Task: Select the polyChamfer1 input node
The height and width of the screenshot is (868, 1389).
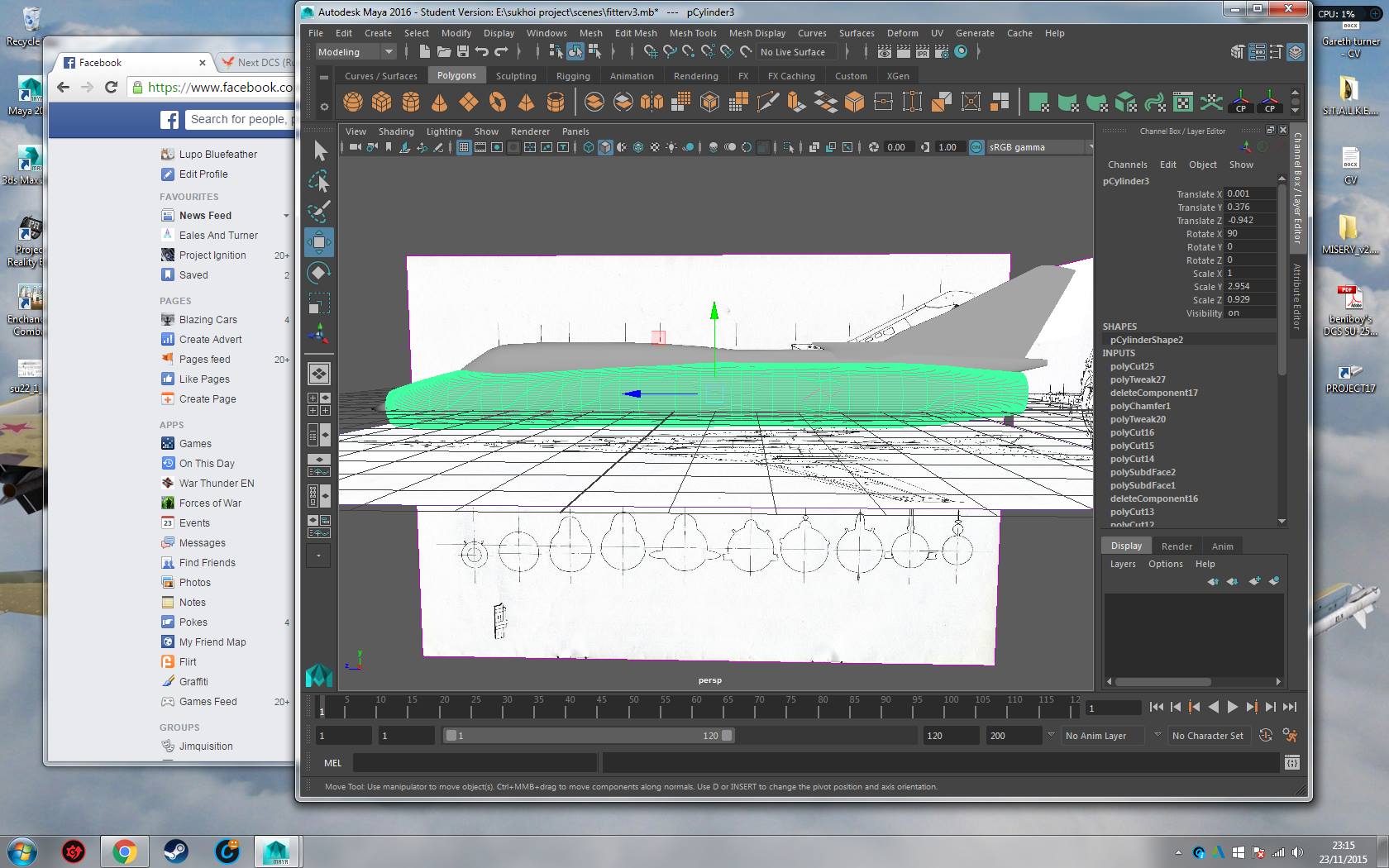Action: tap(1140, 406)
